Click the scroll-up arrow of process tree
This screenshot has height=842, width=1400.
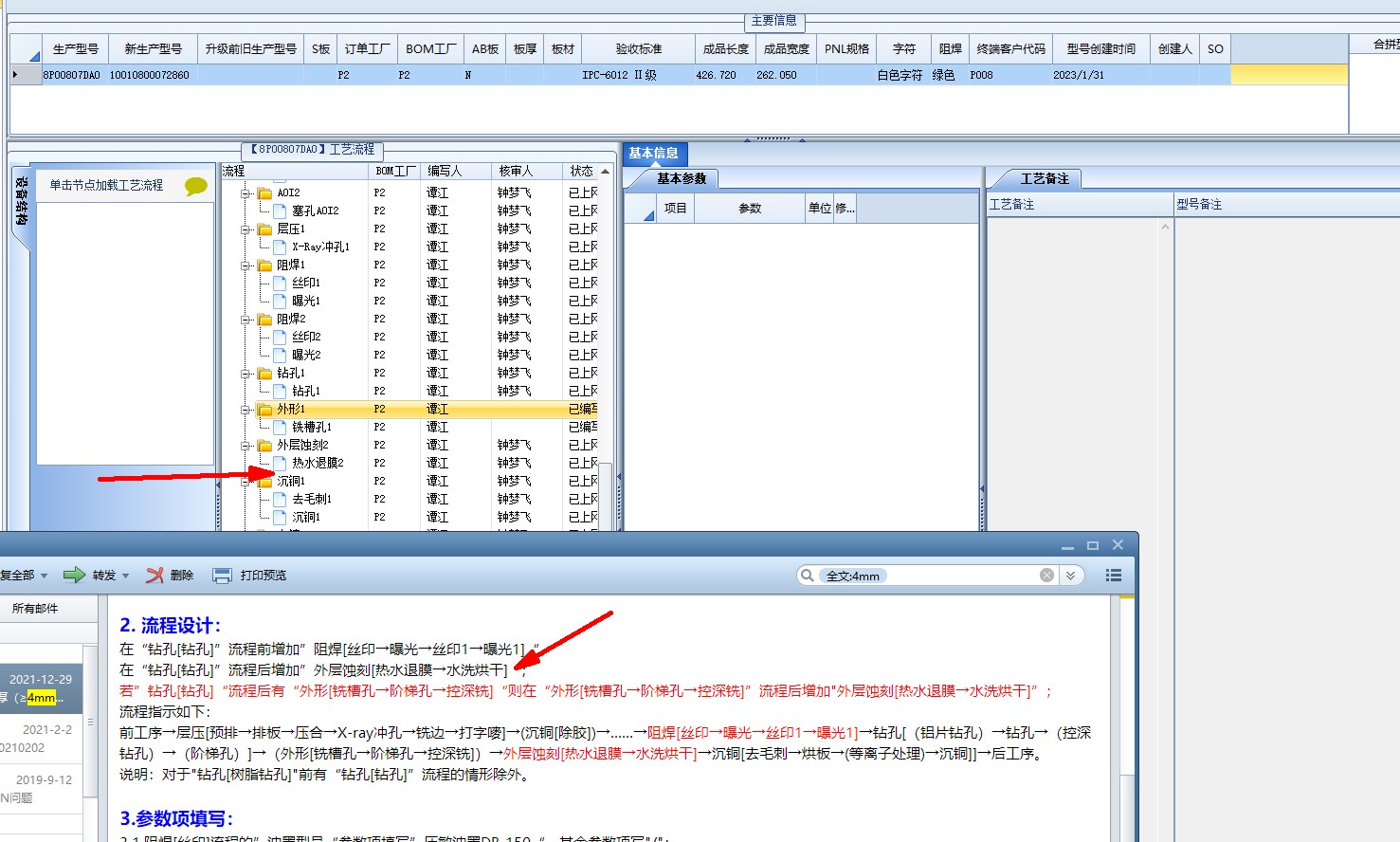coord(606,172)
